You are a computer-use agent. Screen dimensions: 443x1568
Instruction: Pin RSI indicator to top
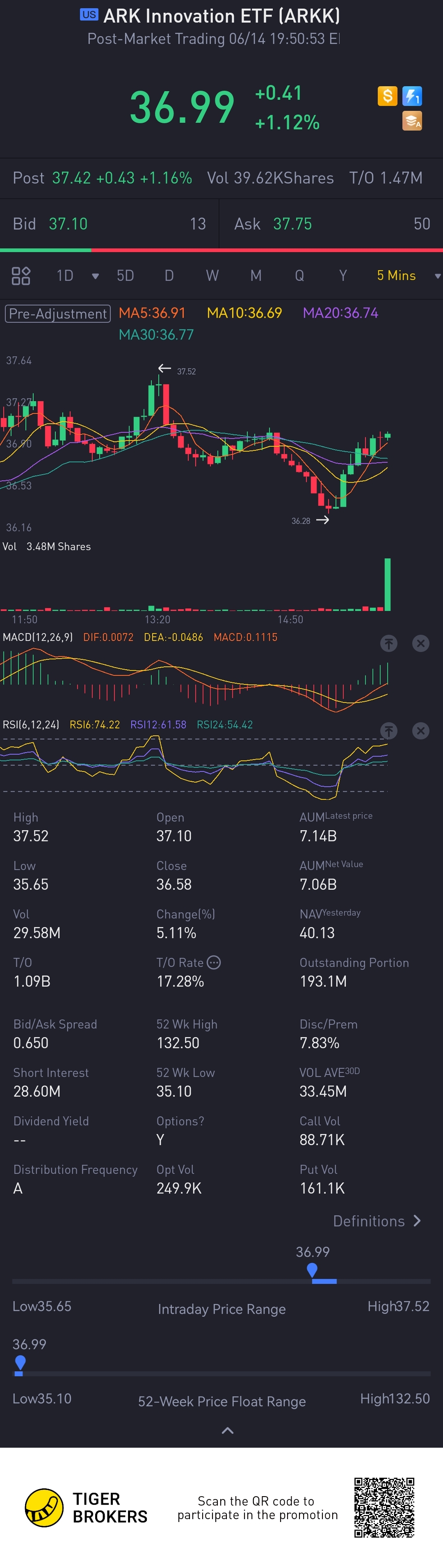point(389,730)
